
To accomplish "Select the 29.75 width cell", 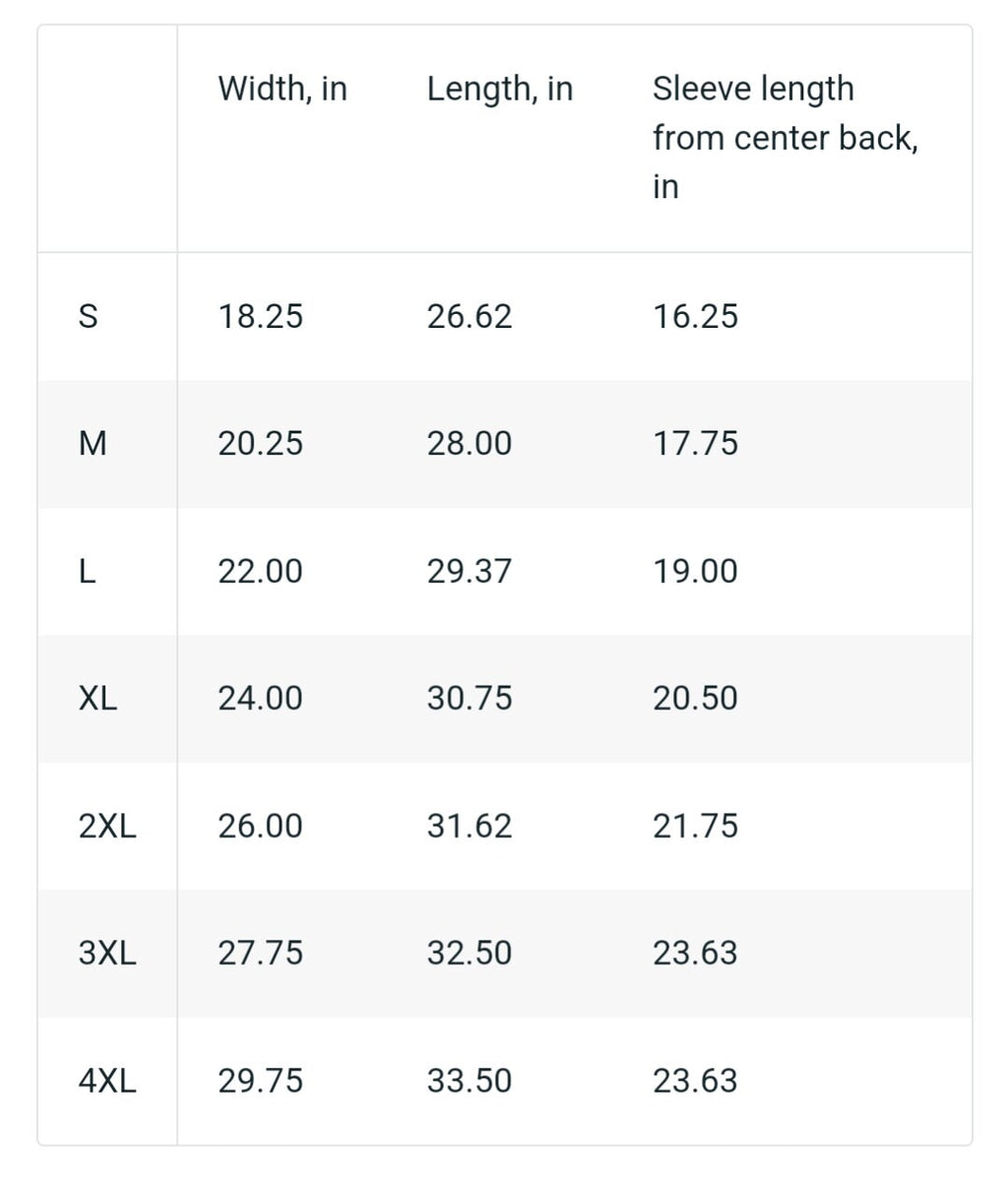I will [261, 1081].
